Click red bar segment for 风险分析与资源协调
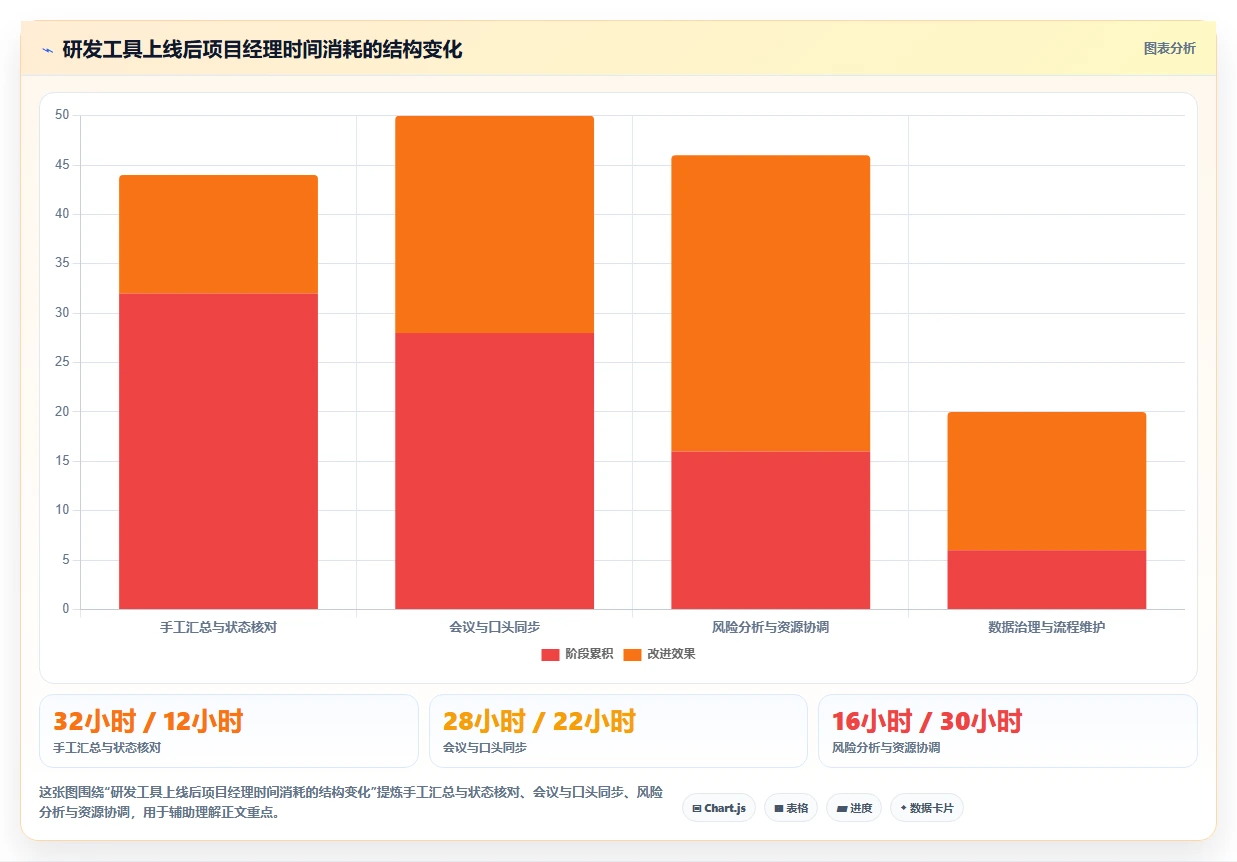The width and height of the screenshot is (1237, 862). click(770, 530)
